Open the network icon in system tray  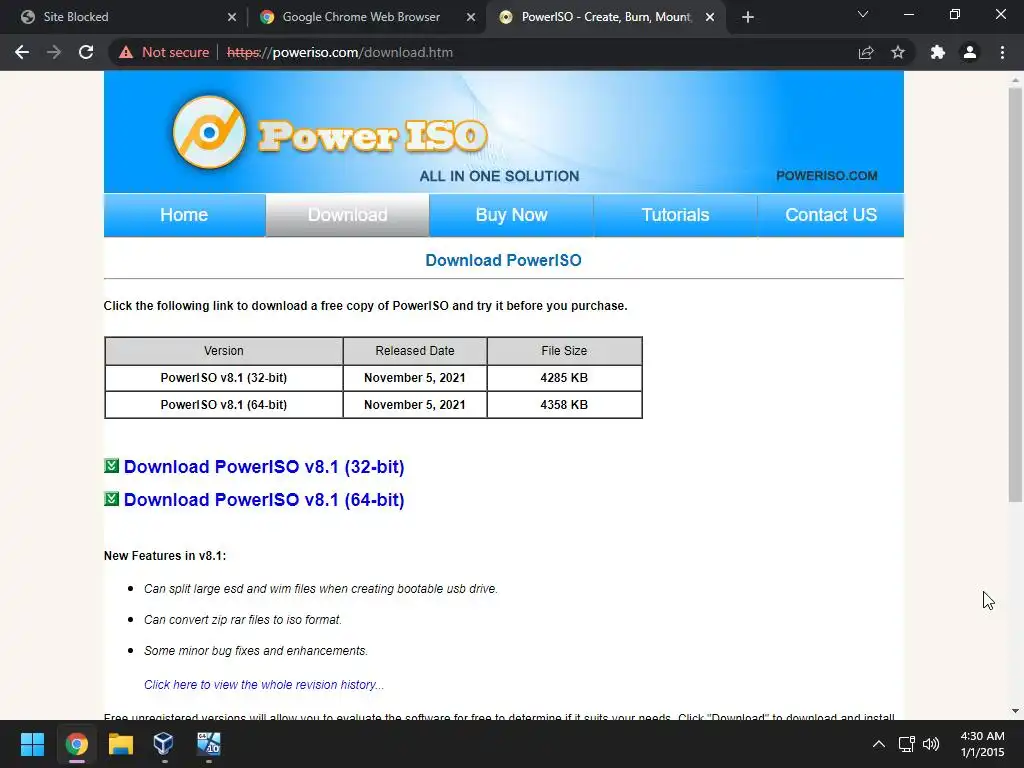coord(906,744)
